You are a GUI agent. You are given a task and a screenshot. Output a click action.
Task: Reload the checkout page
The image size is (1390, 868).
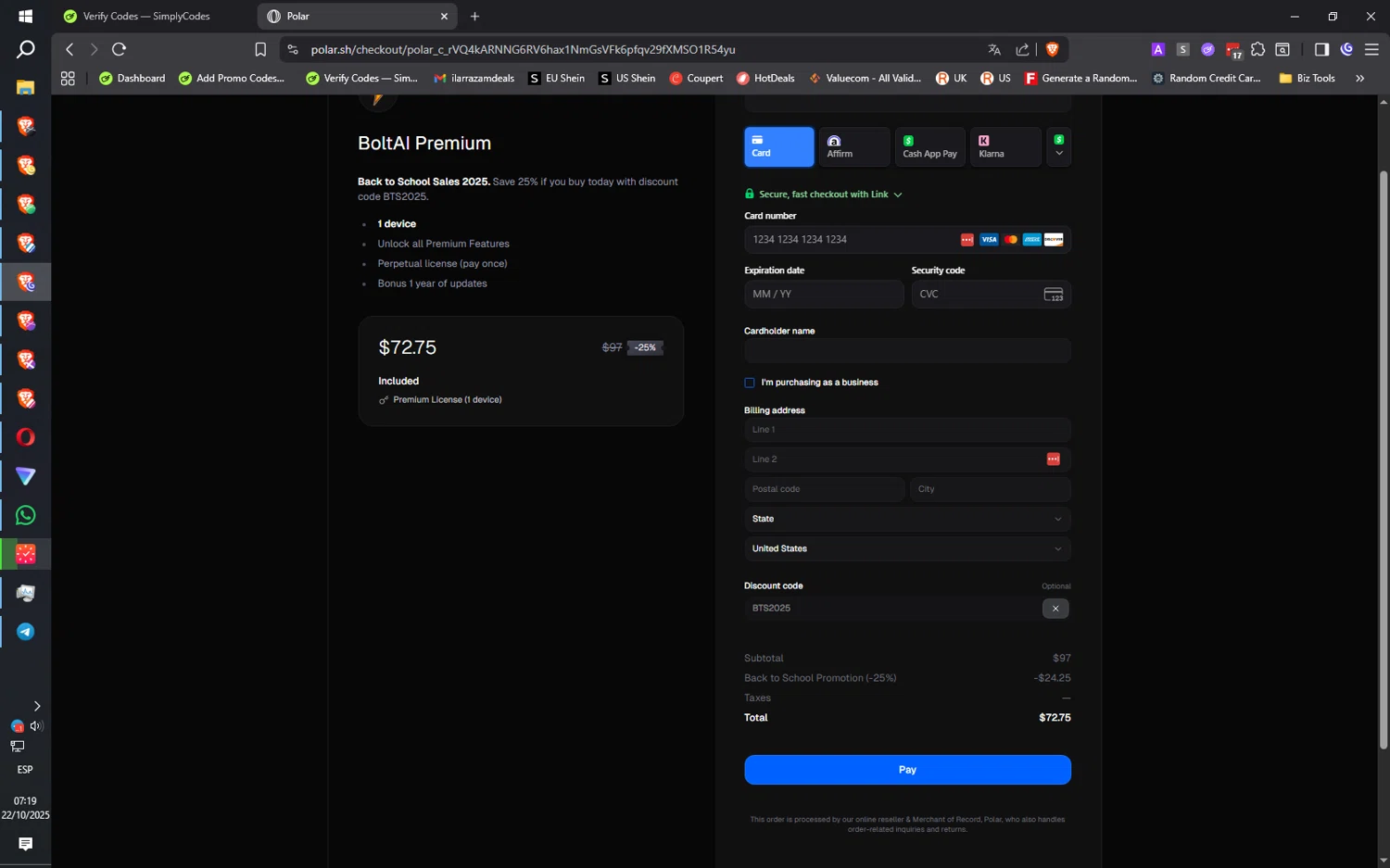coord(119,49)
